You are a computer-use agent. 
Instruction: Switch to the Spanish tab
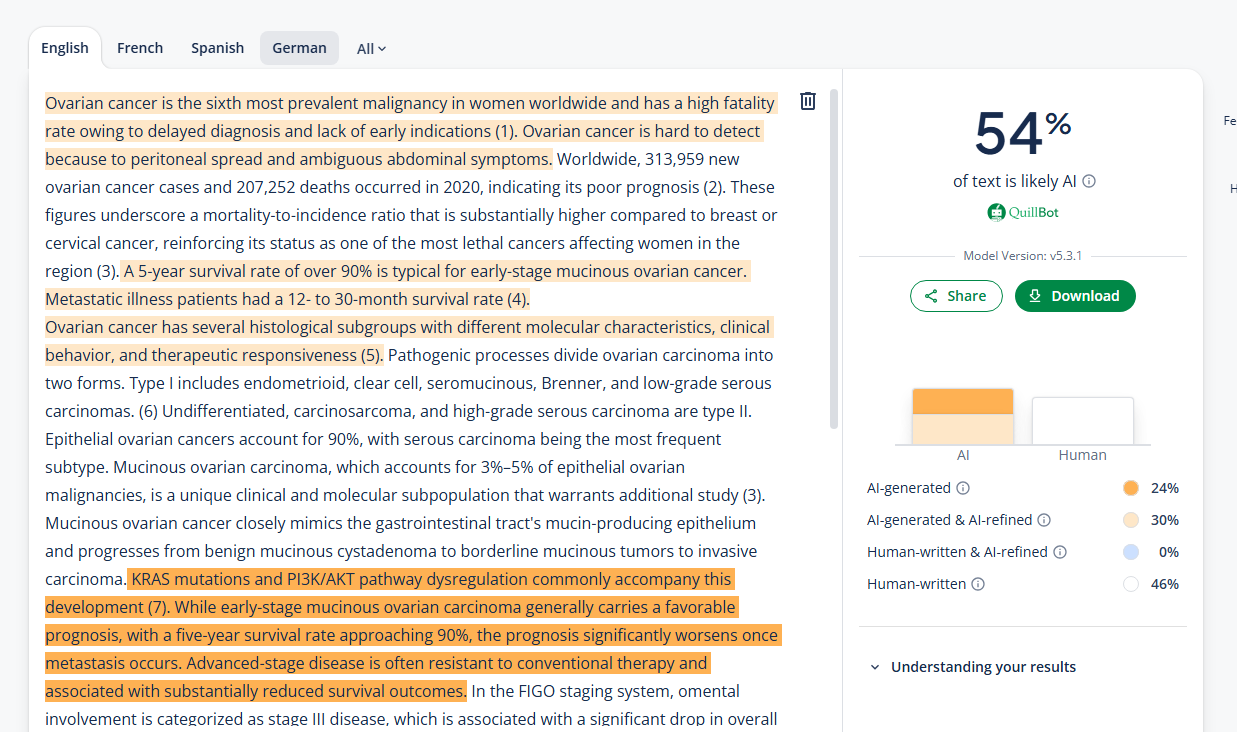coord(217,48)
